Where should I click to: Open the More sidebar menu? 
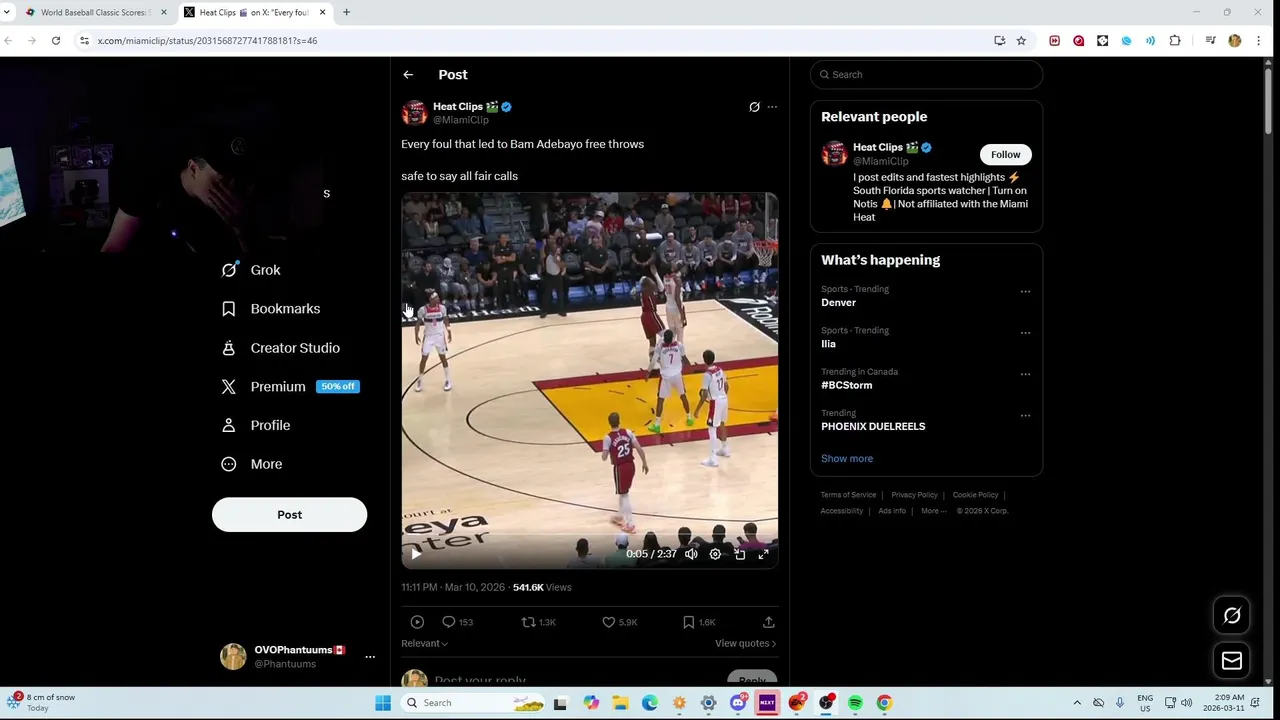click(251, 464)
